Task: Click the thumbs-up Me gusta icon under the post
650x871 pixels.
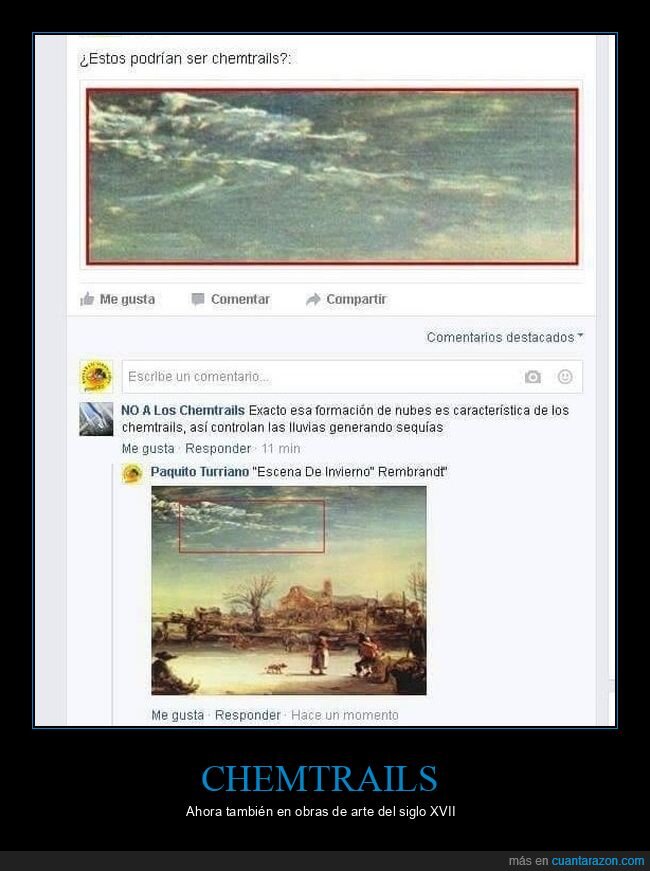Action: tap(87, 299)
